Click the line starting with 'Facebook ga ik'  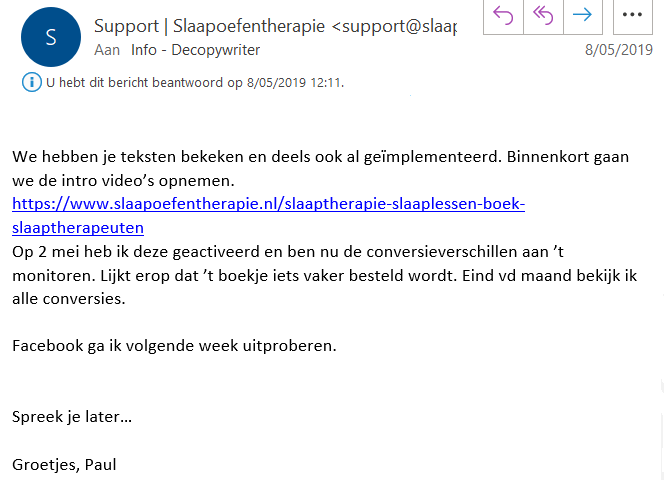(174, 345)
